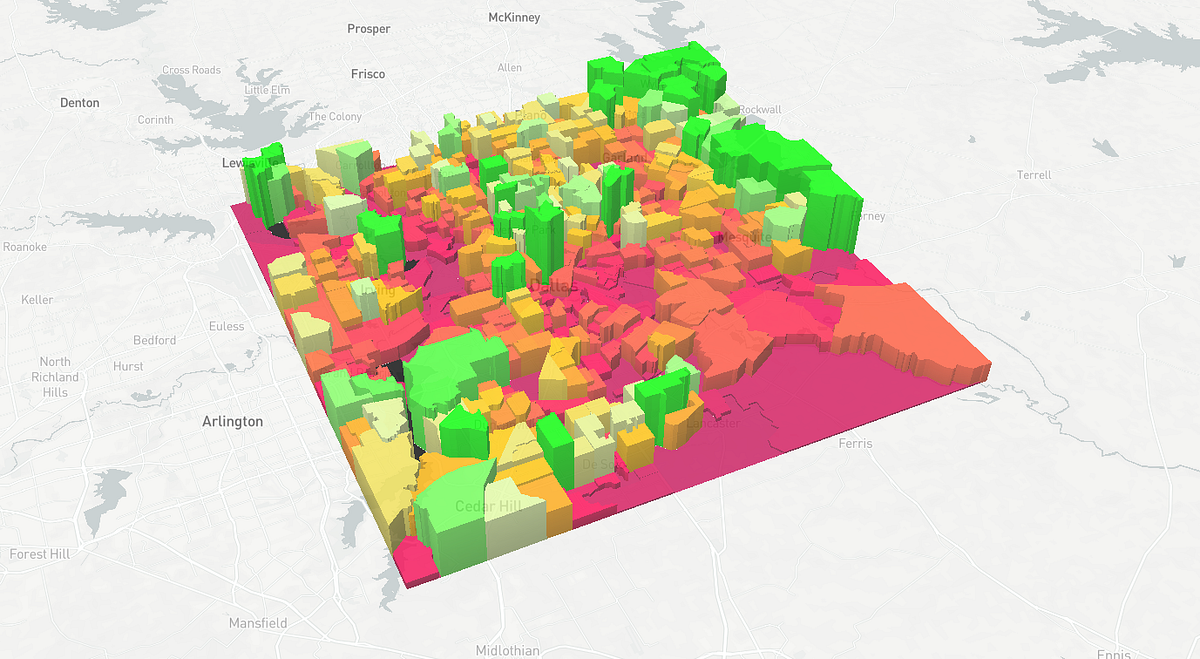This screenshot has height=659, width=1200.
Task: Click the Arlington city label
Action: pyautogui.click(x=233, y=421)
